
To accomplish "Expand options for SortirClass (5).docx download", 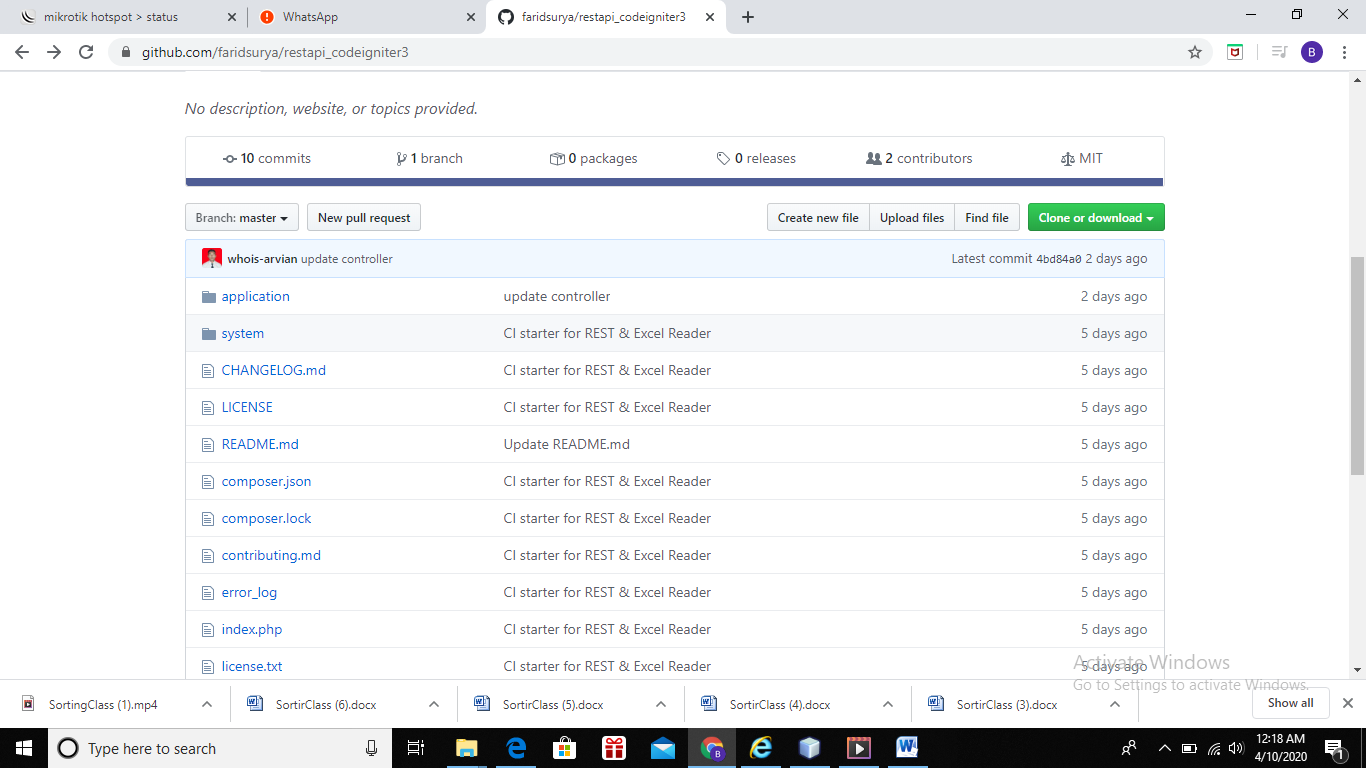I will (x=661, y=704).
